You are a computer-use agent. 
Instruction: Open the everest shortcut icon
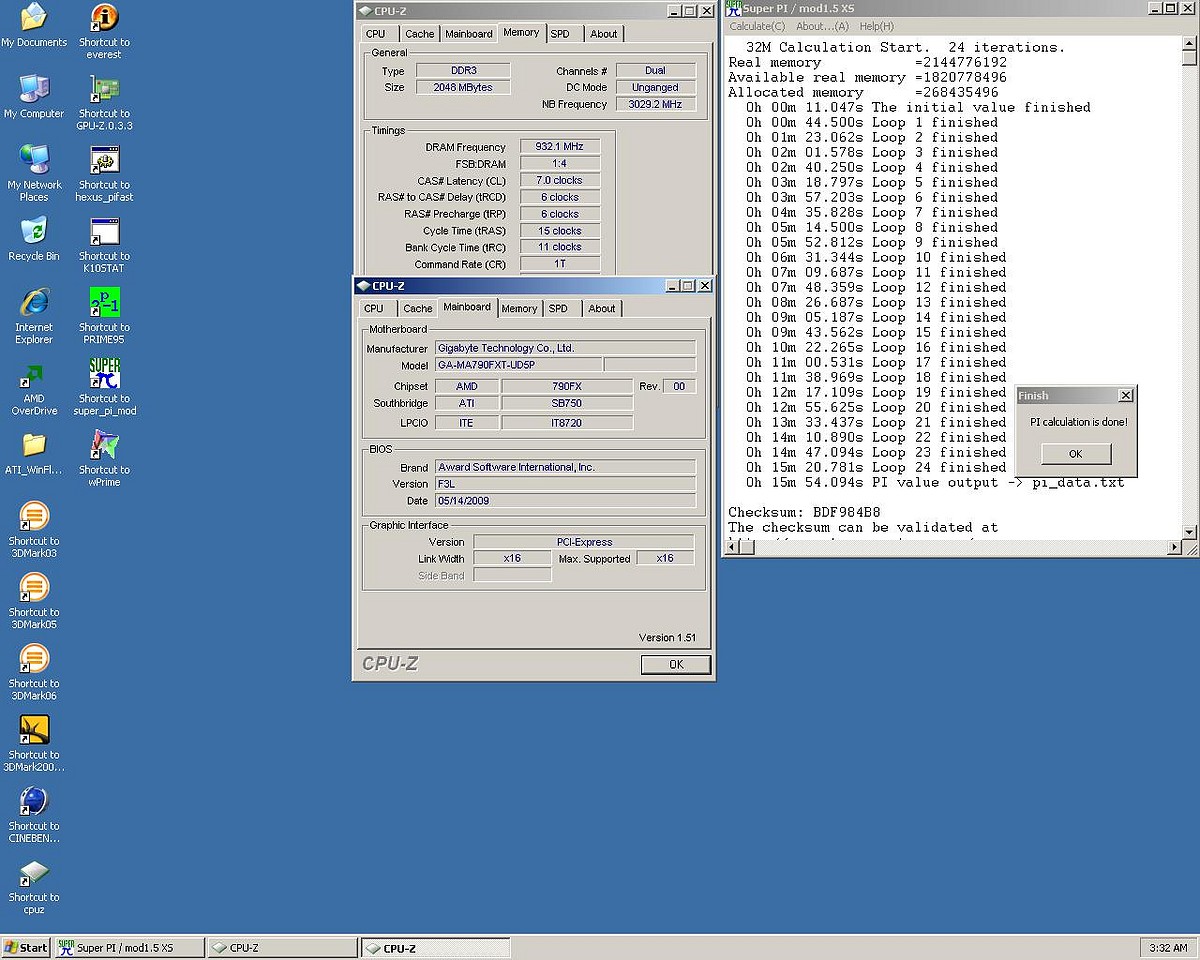[x=104, y=18]
